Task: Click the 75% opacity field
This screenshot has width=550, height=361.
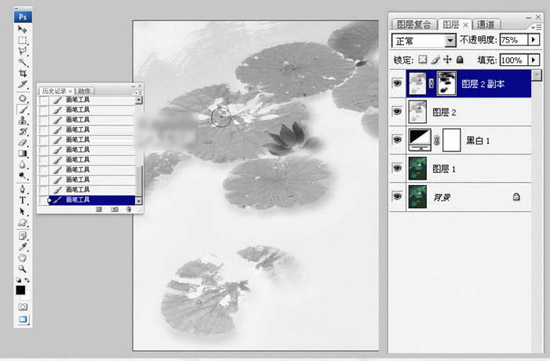Action: pyautogui.click(x=514, y=40)
